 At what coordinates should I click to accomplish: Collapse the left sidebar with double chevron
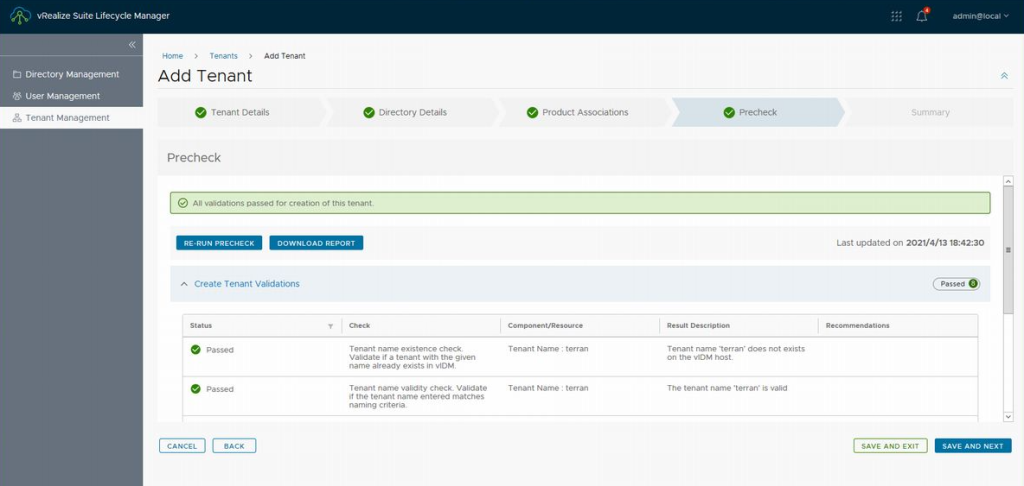point(132,44)
